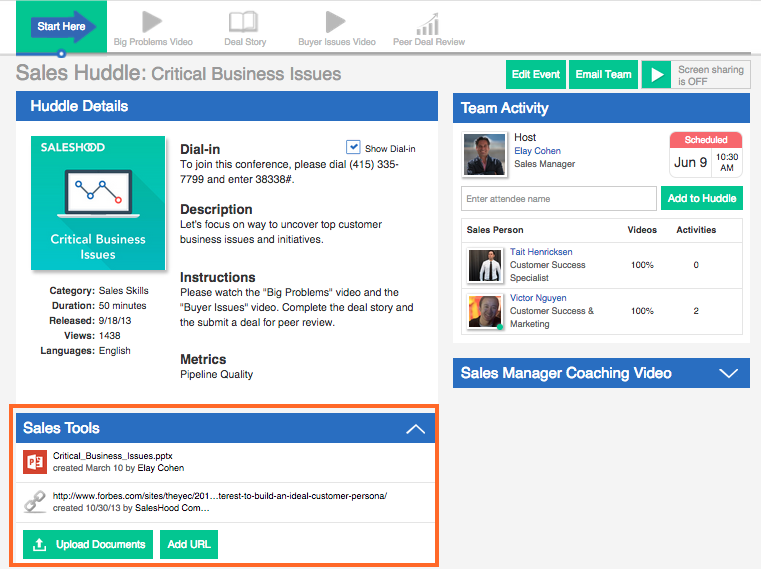761x569 pixels.
Task: Click the host's profile photo
Action: (x=484, y=154)
